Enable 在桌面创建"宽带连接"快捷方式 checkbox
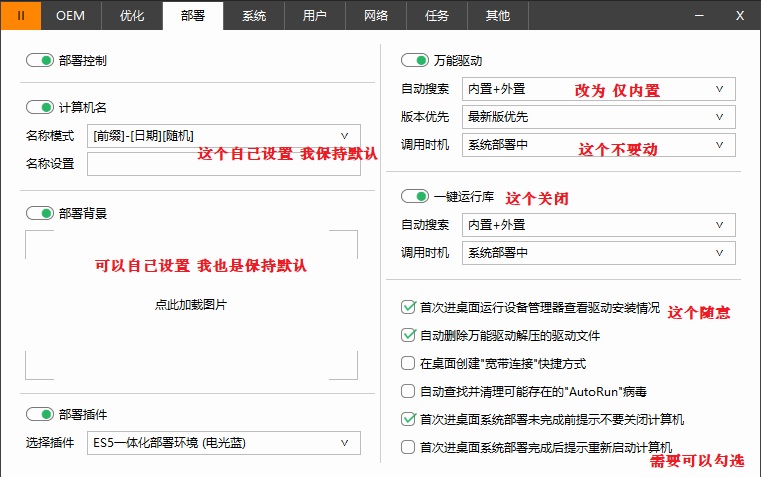The width and height of the screenshot is (761, 477). point(407,363)
